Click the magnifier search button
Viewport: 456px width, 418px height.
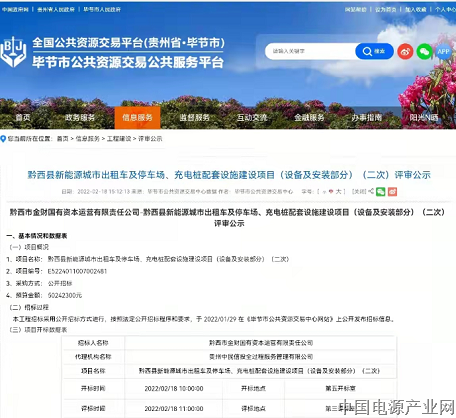pos(374,51)
